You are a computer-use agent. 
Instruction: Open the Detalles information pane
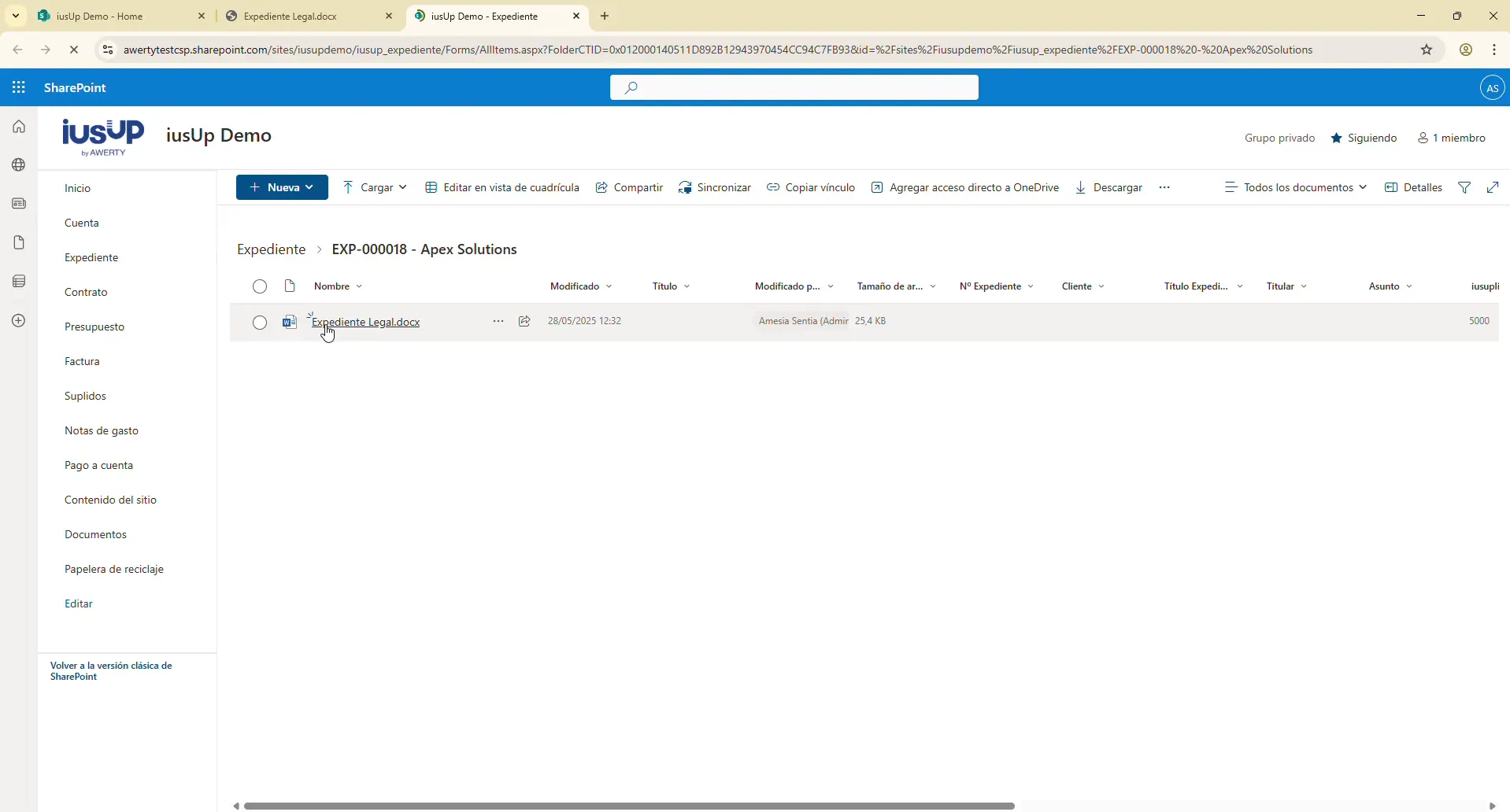(x=1414, y=187)
